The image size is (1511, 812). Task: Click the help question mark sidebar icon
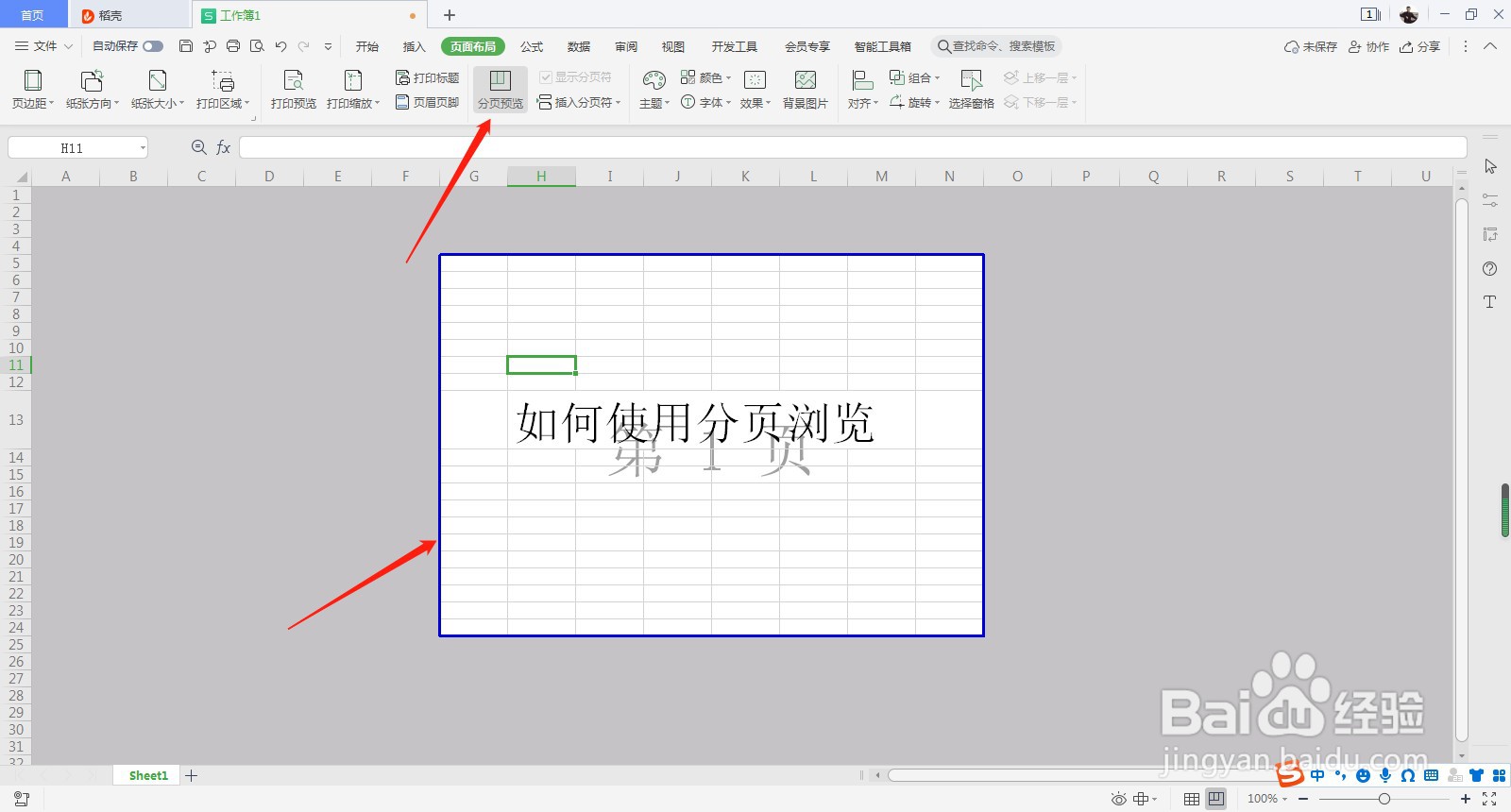point(1490,268)
